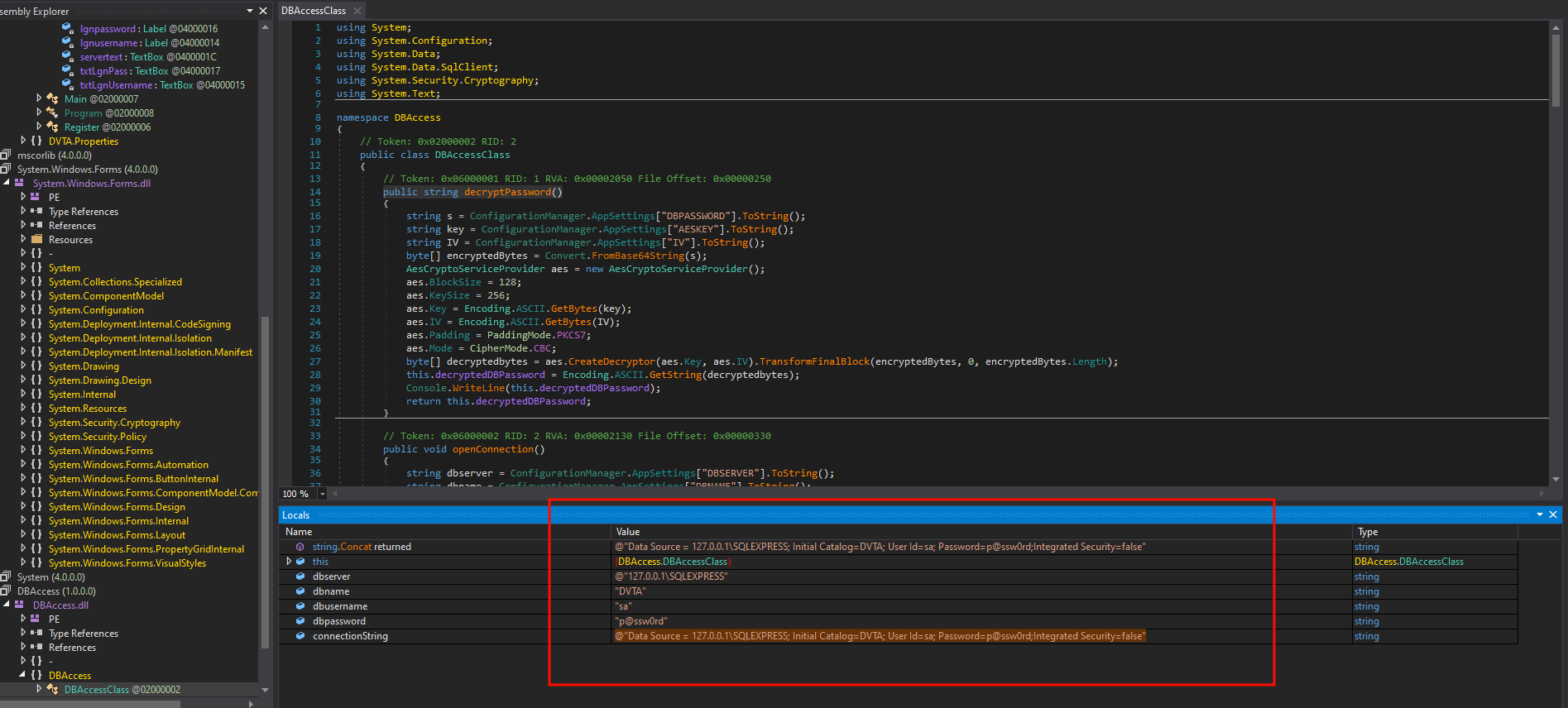The height and width of the screenshot is (708, 1568).
Task: Click DBAccess.DBAccessClass type link in Locals
Action: click(x=1408, y=562)
